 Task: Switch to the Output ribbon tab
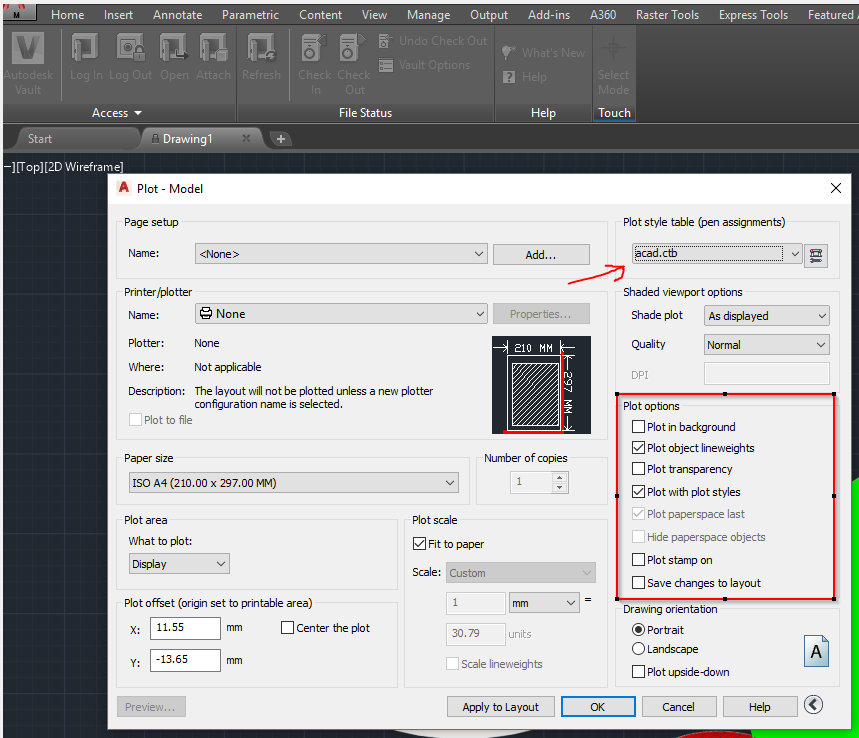coord(488,15)
